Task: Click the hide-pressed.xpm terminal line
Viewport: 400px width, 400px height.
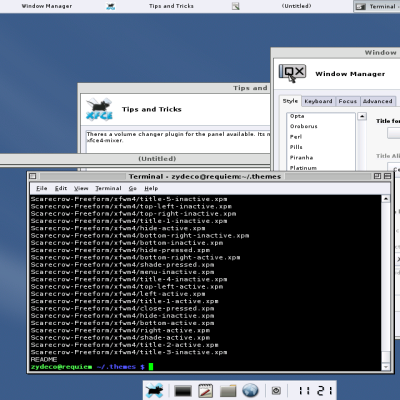Action: 120,250
